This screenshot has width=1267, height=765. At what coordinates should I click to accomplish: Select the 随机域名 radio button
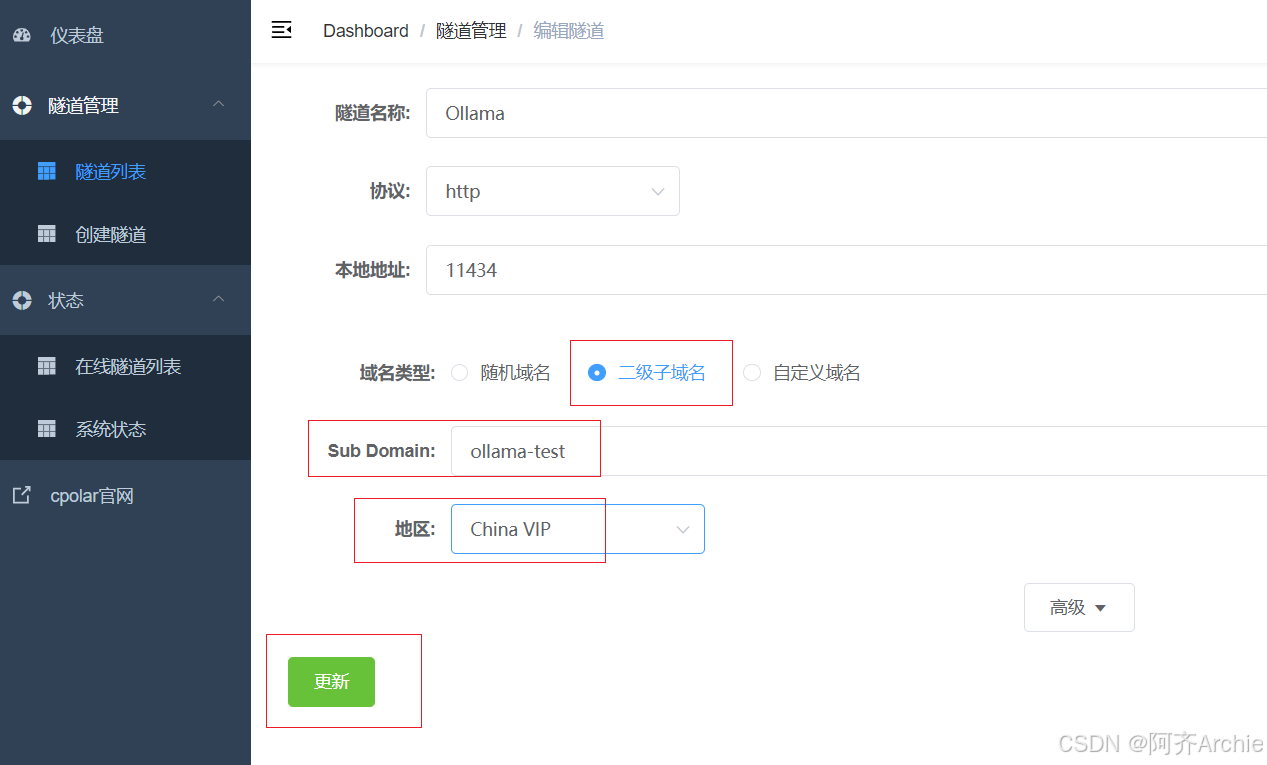[460, 373]
